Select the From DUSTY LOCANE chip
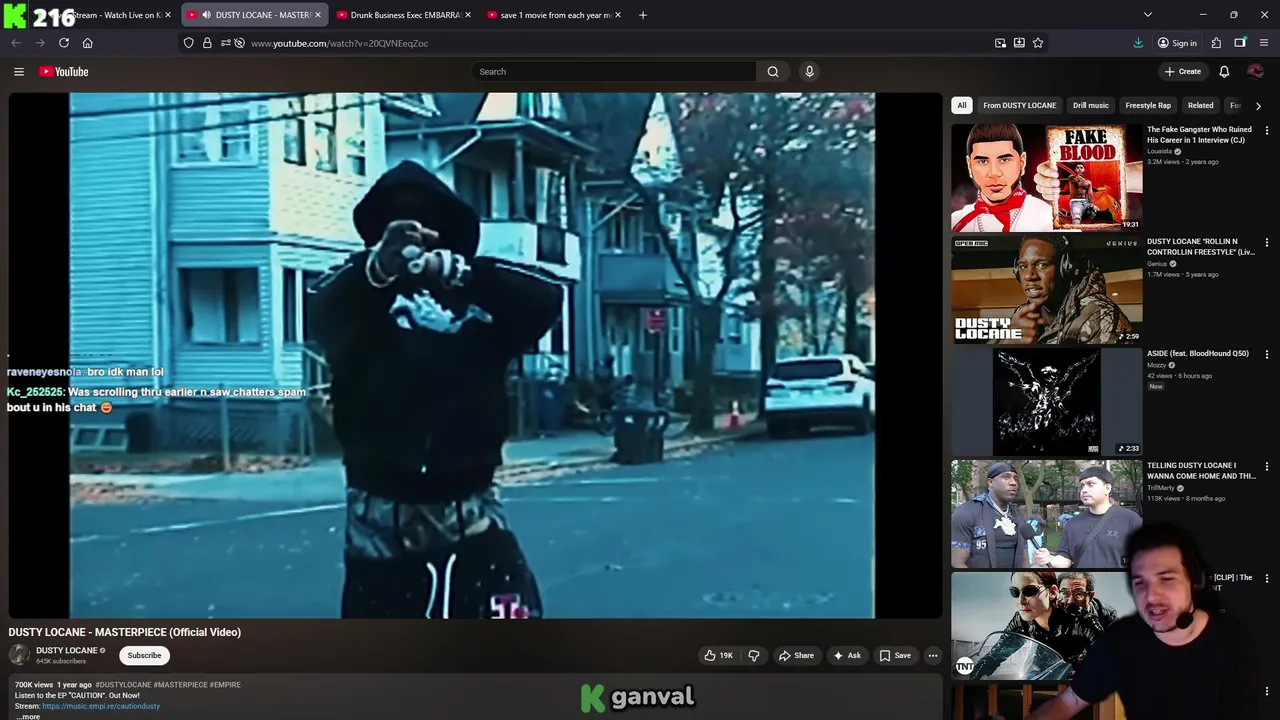 click(x=1019, y=105)
